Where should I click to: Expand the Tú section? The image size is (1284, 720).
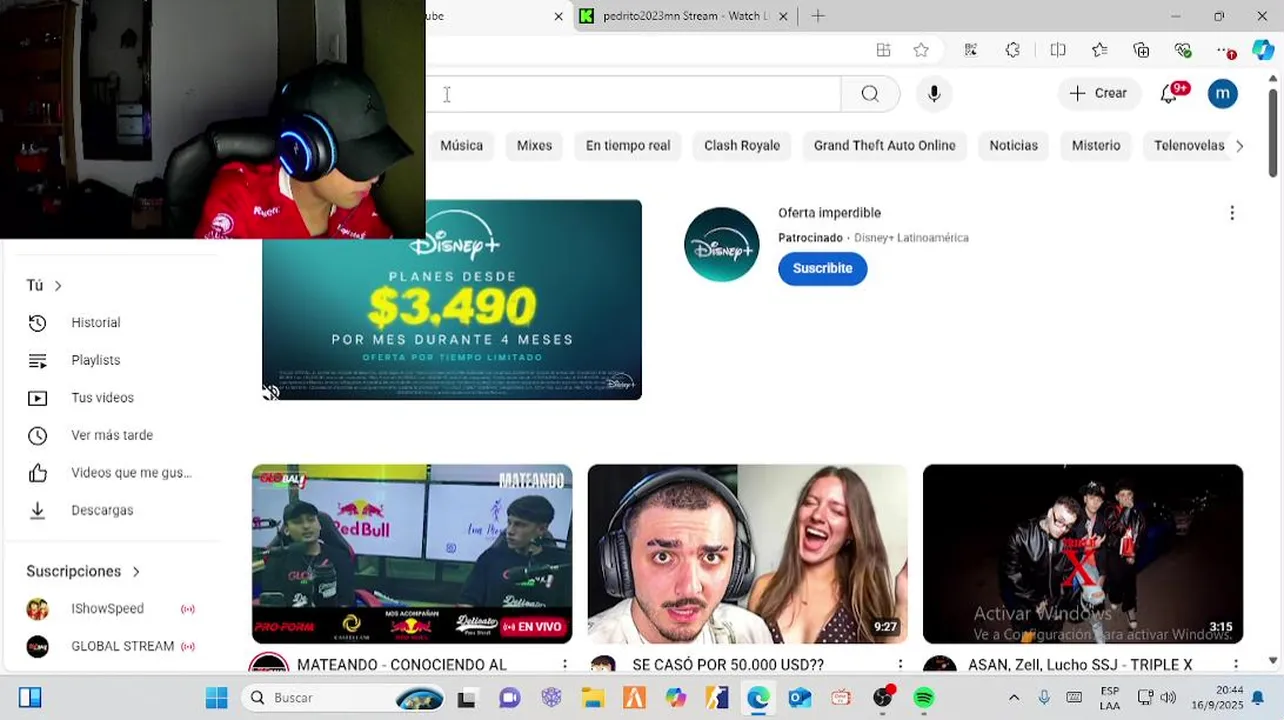pos(44,285)
